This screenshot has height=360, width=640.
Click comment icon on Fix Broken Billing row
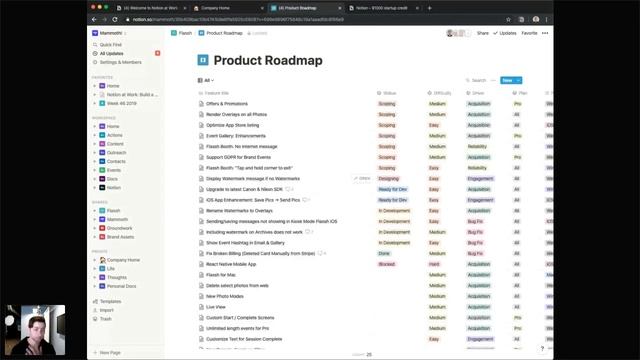coord(320,253)
